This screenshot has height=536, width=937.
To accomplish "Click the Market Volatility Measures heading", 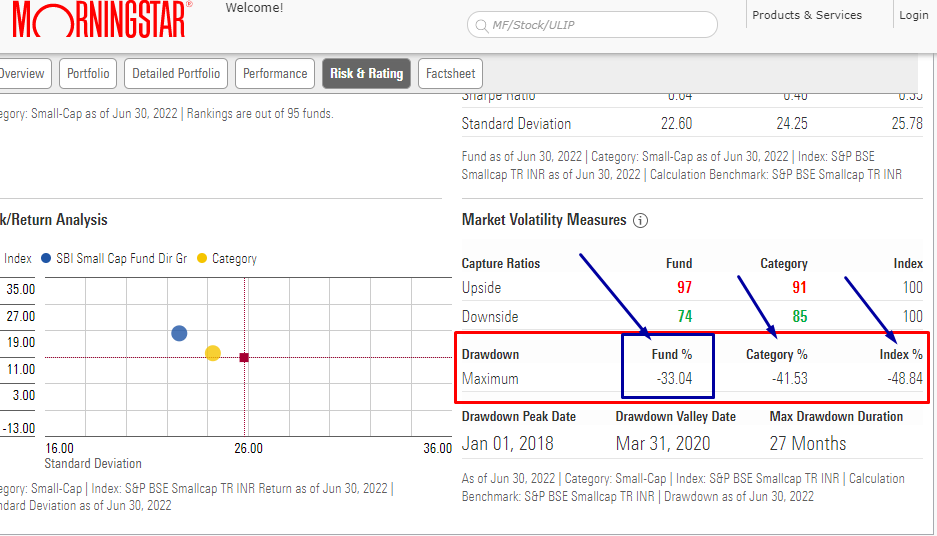I will coord(544,220).
